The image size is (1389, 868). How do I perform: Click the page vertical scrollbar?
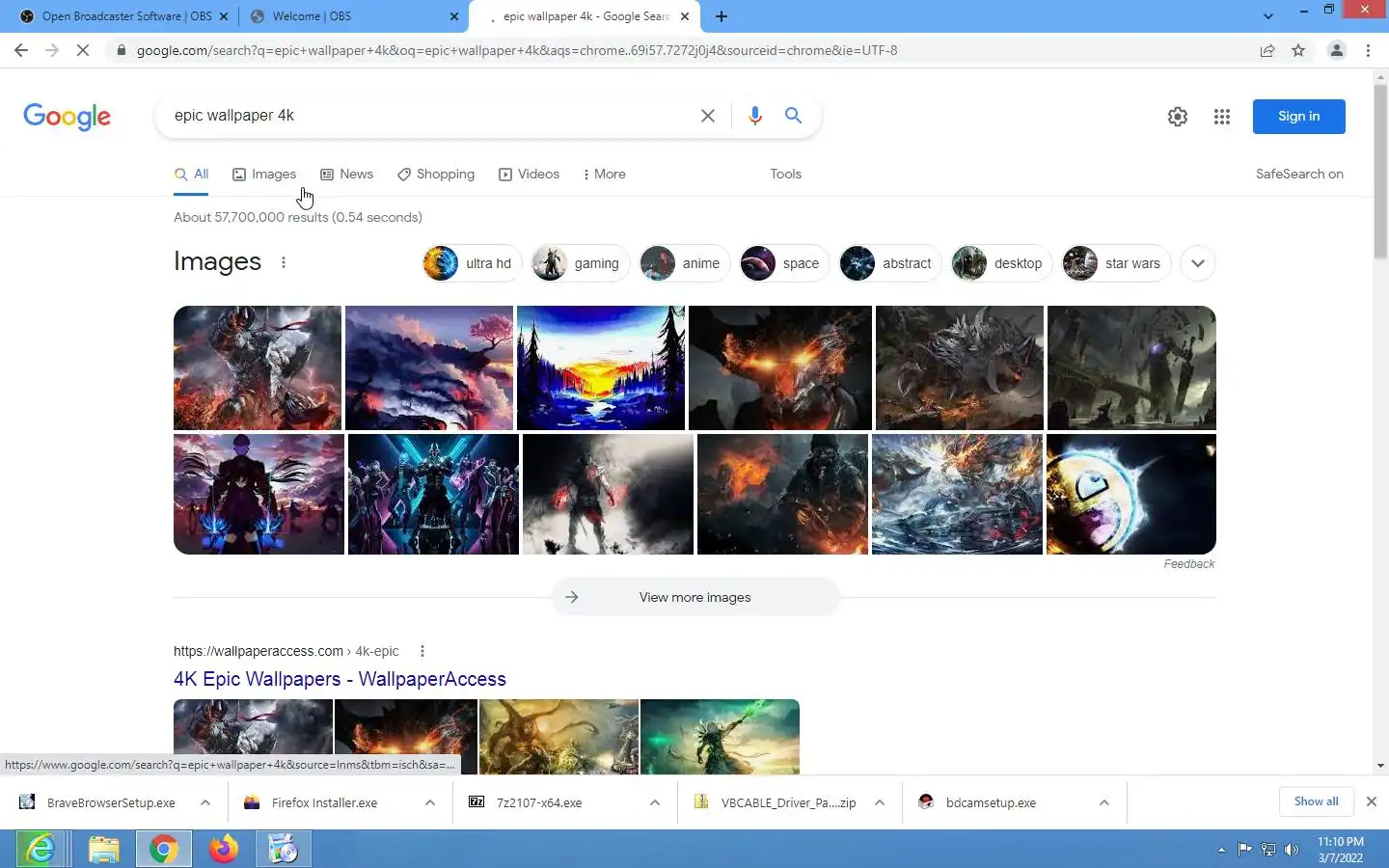[x=1380, y=172]
